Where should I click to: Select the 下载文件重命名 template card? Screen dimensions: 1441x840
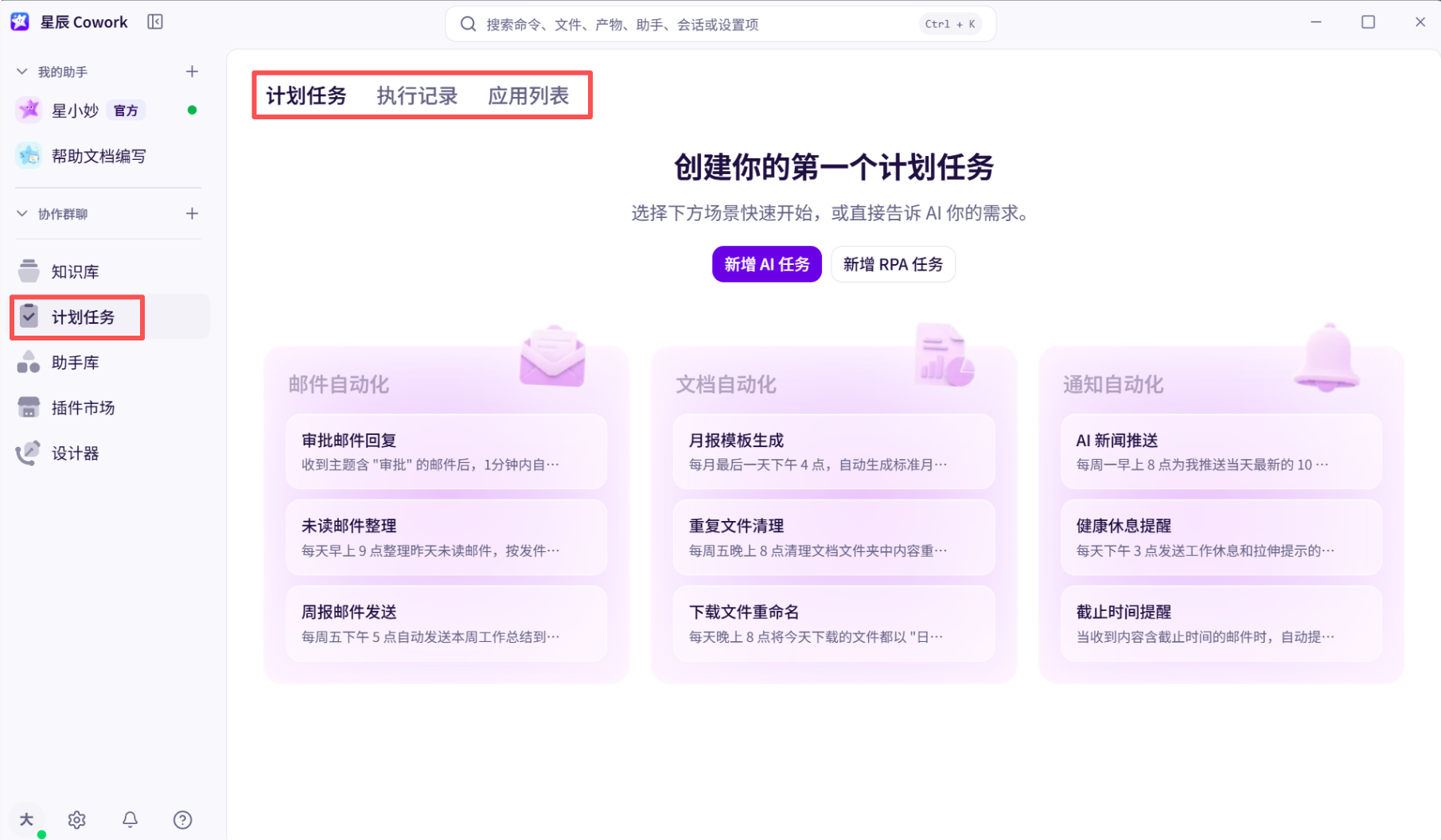pos(834,624)
